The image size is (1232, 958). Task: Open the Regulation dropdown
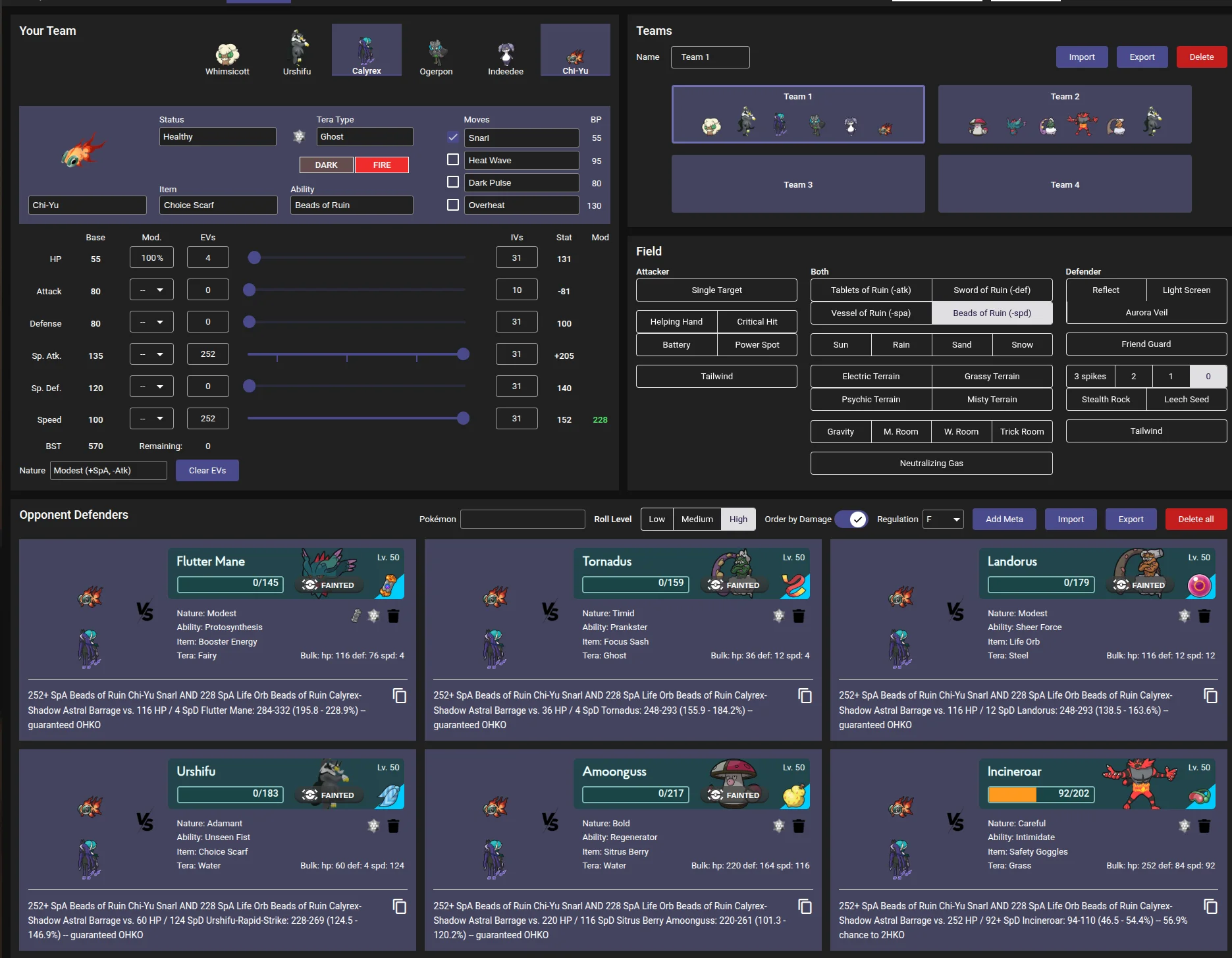click(x=943, y=519)
